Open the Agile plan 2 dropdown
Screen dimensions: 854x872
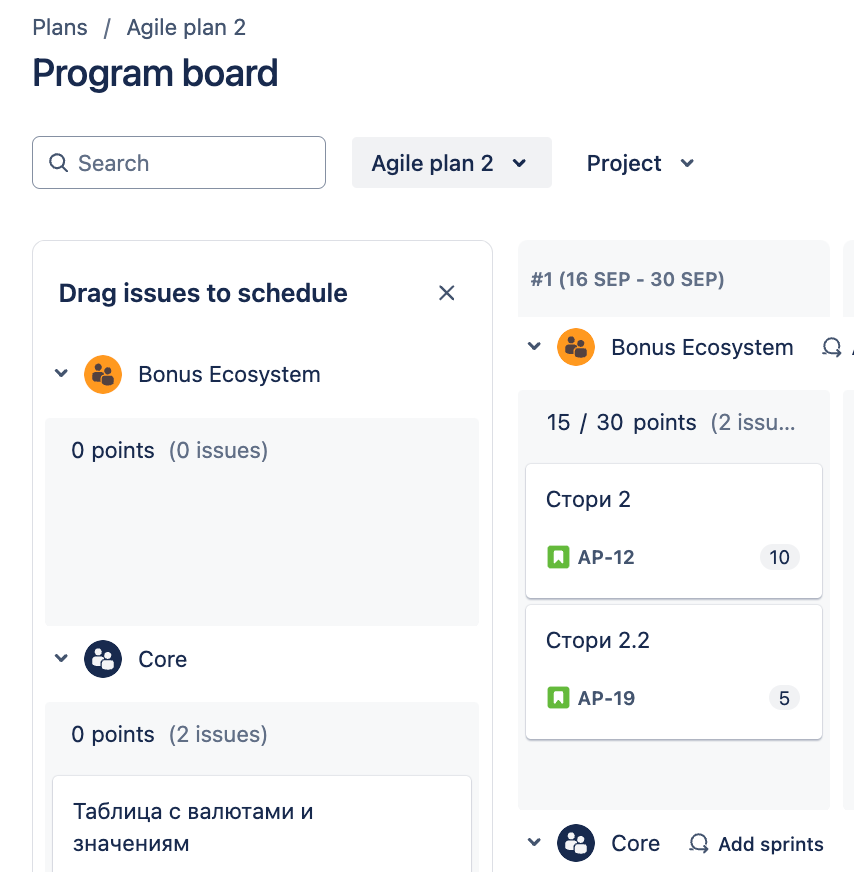point(451,163)
